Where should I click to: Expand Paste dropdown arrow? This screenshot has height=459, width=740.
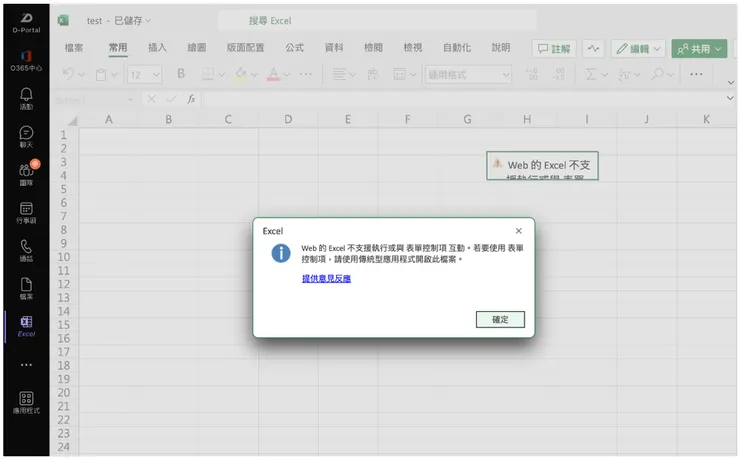click(114, 75)
